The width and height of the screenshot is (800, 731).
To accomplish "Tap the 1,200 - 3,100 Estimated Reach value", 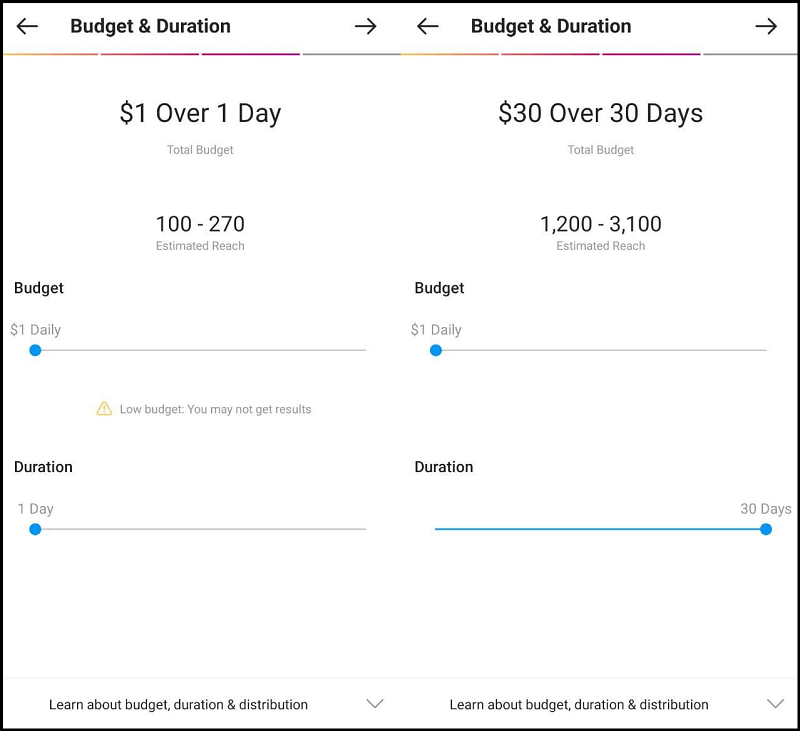I will click(600, 224).
